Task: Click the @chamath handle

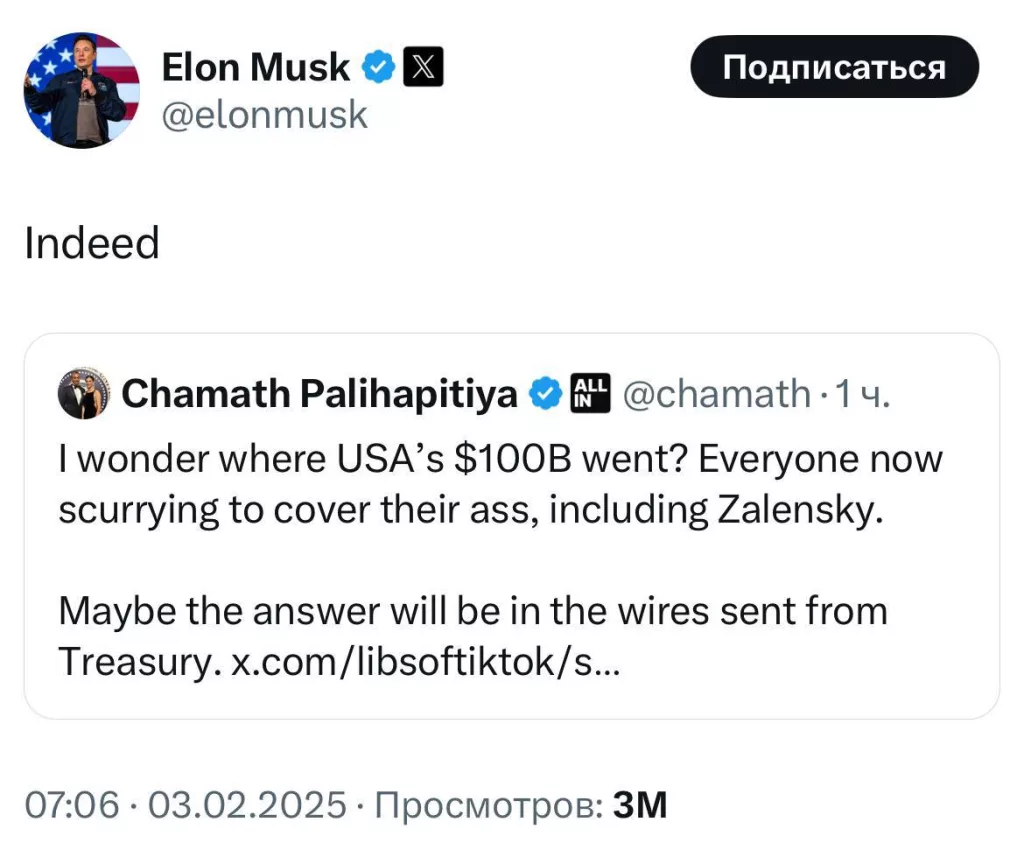Action: pyautogui.click(x=718, y=394)
